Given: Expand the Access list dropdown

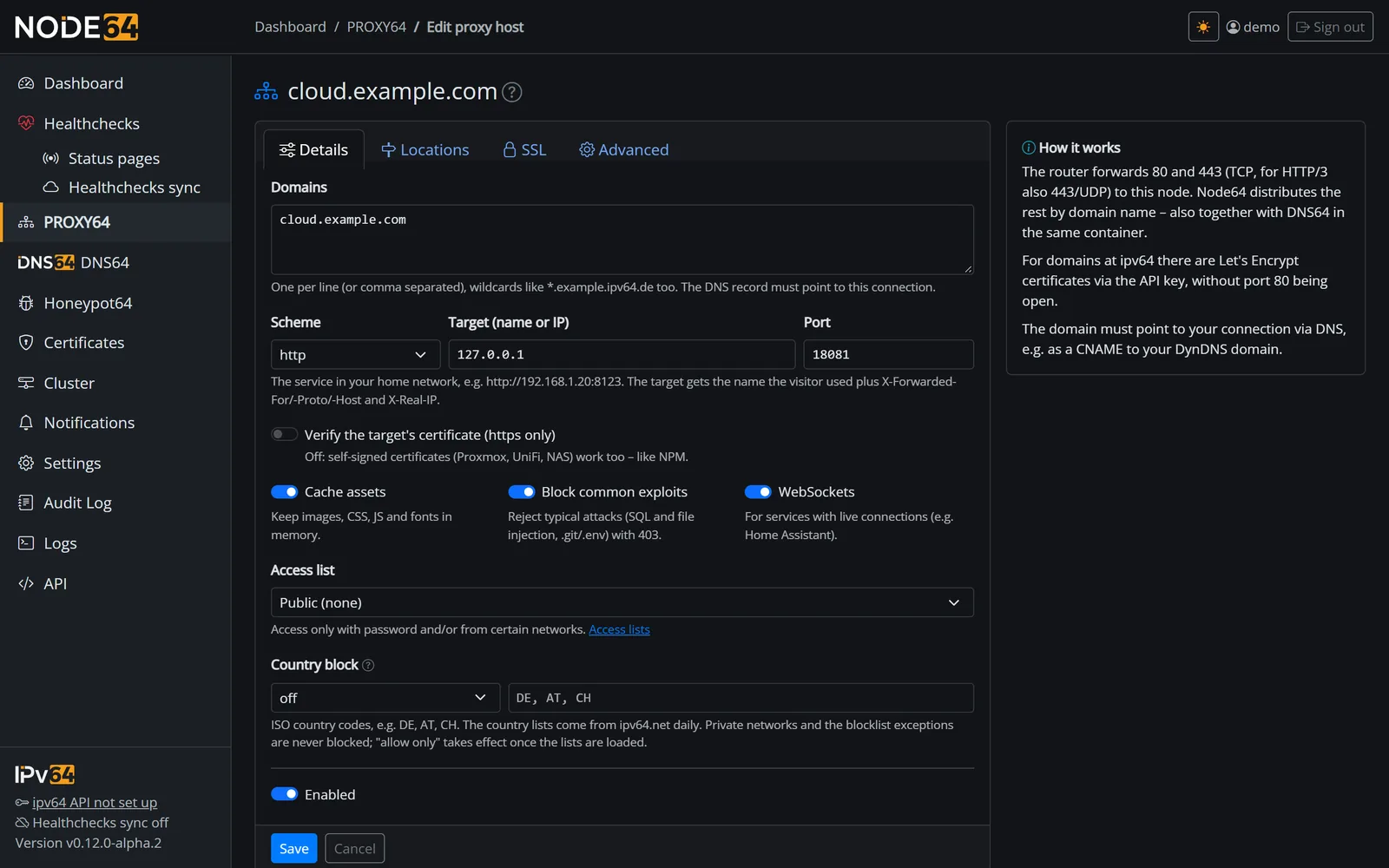Looking at the screenshot, I should [x=622, y=602].
